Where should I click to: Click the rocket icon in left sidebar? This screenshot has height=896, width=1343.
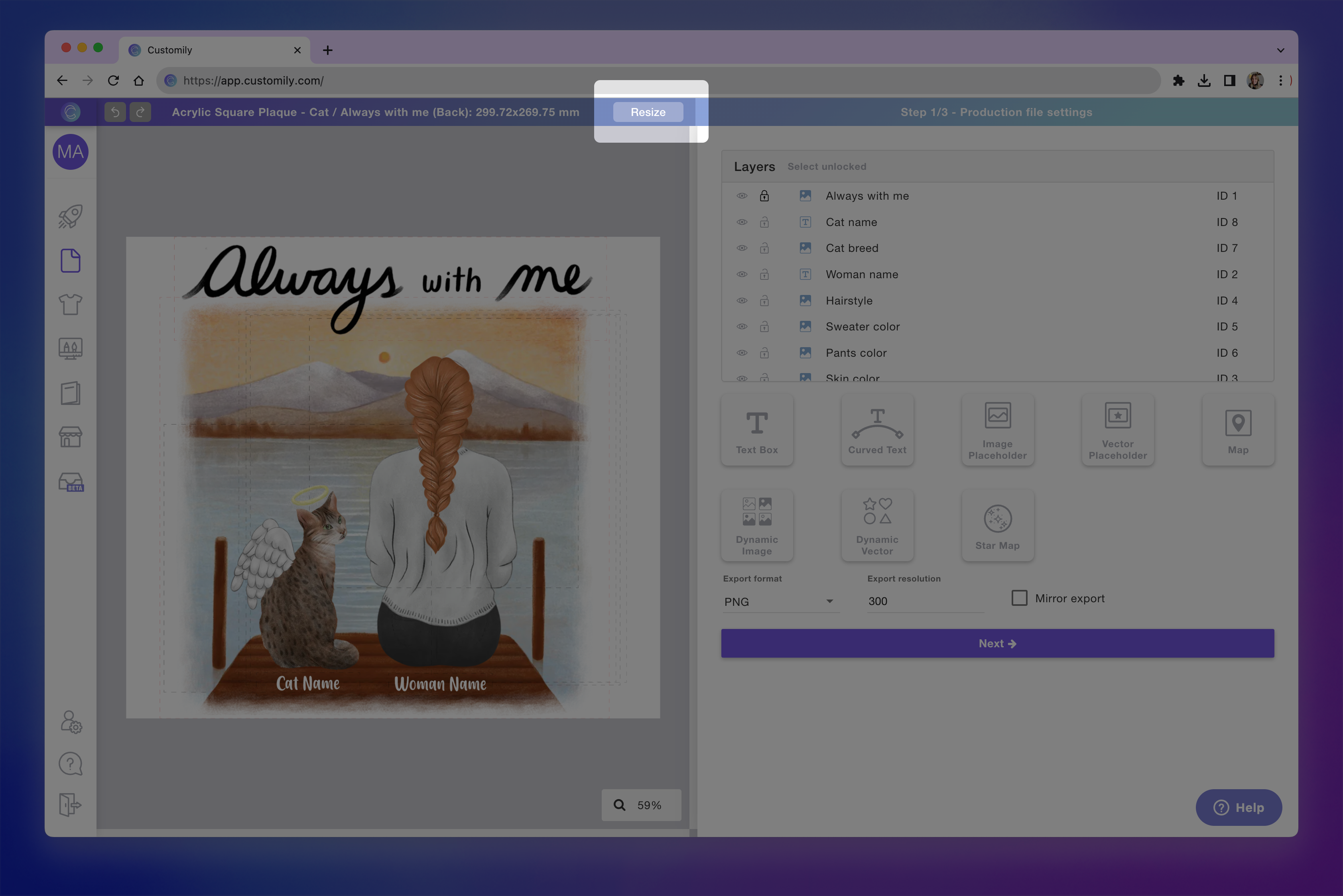click(x=70, y=216)
